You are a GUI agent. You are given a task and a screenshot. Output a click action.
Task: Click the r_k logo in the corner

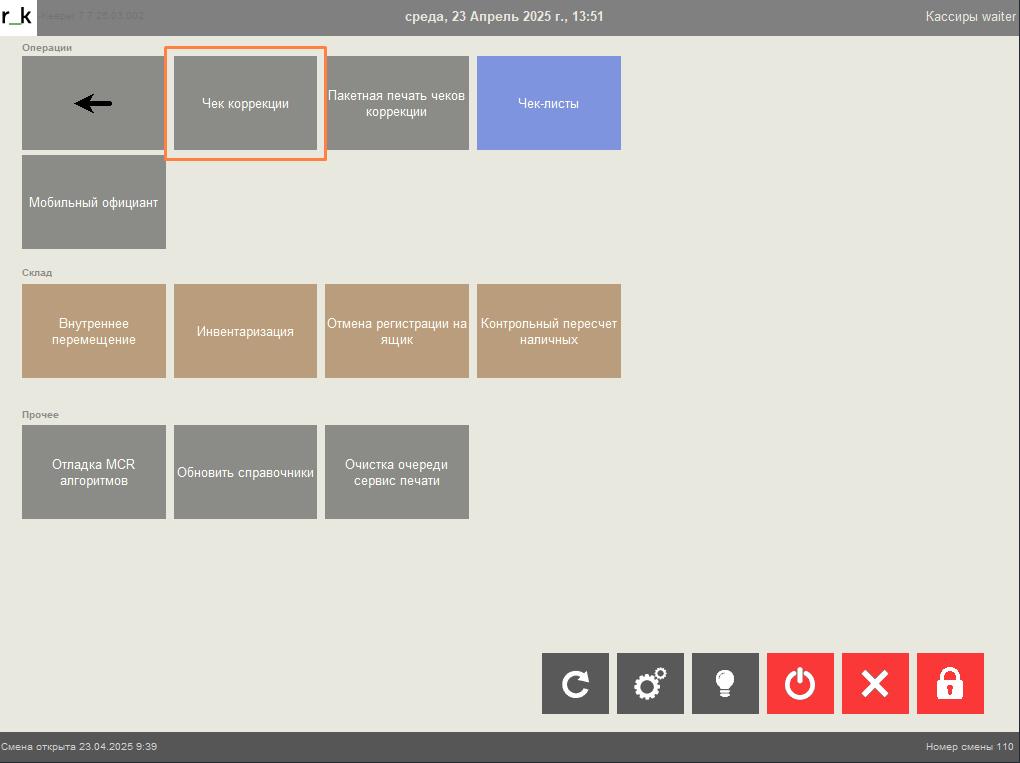(x=17, y=16)
